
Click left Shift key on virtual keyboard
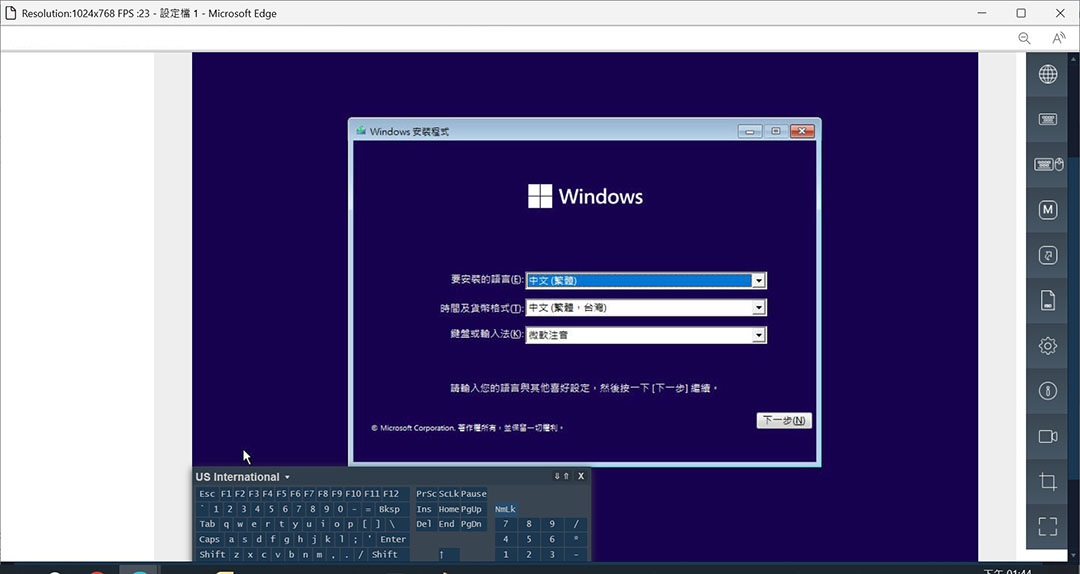(x=212, y=555)
